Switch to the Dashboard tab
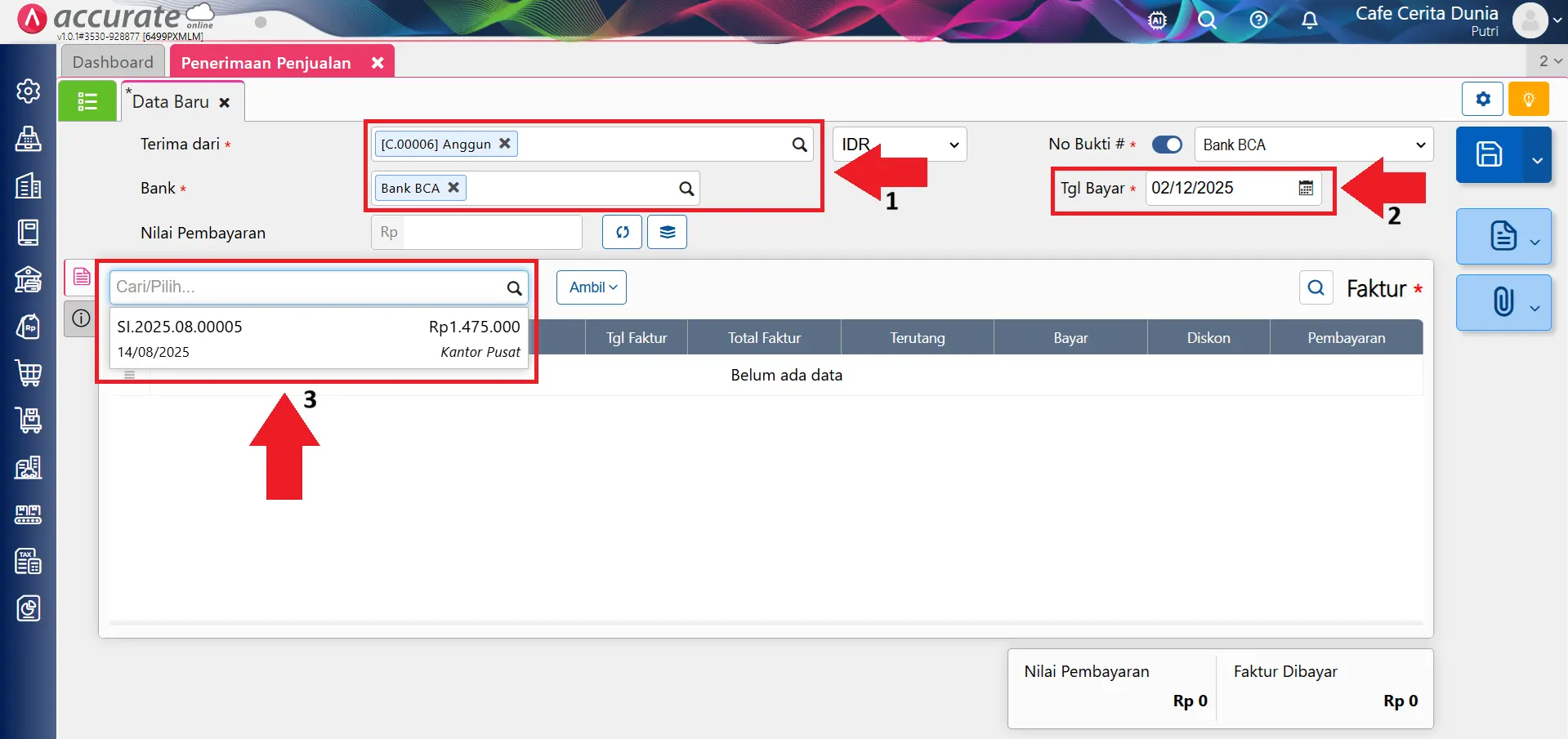Viewport: 1568px width, 739px height. pyautogui.click(x=113, y=62)
